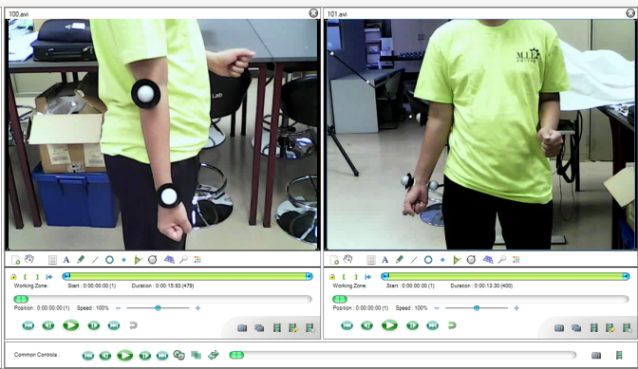Toggle the working zone lock for 100.avi
The image size is (638, 369).
tap(13, 277)
